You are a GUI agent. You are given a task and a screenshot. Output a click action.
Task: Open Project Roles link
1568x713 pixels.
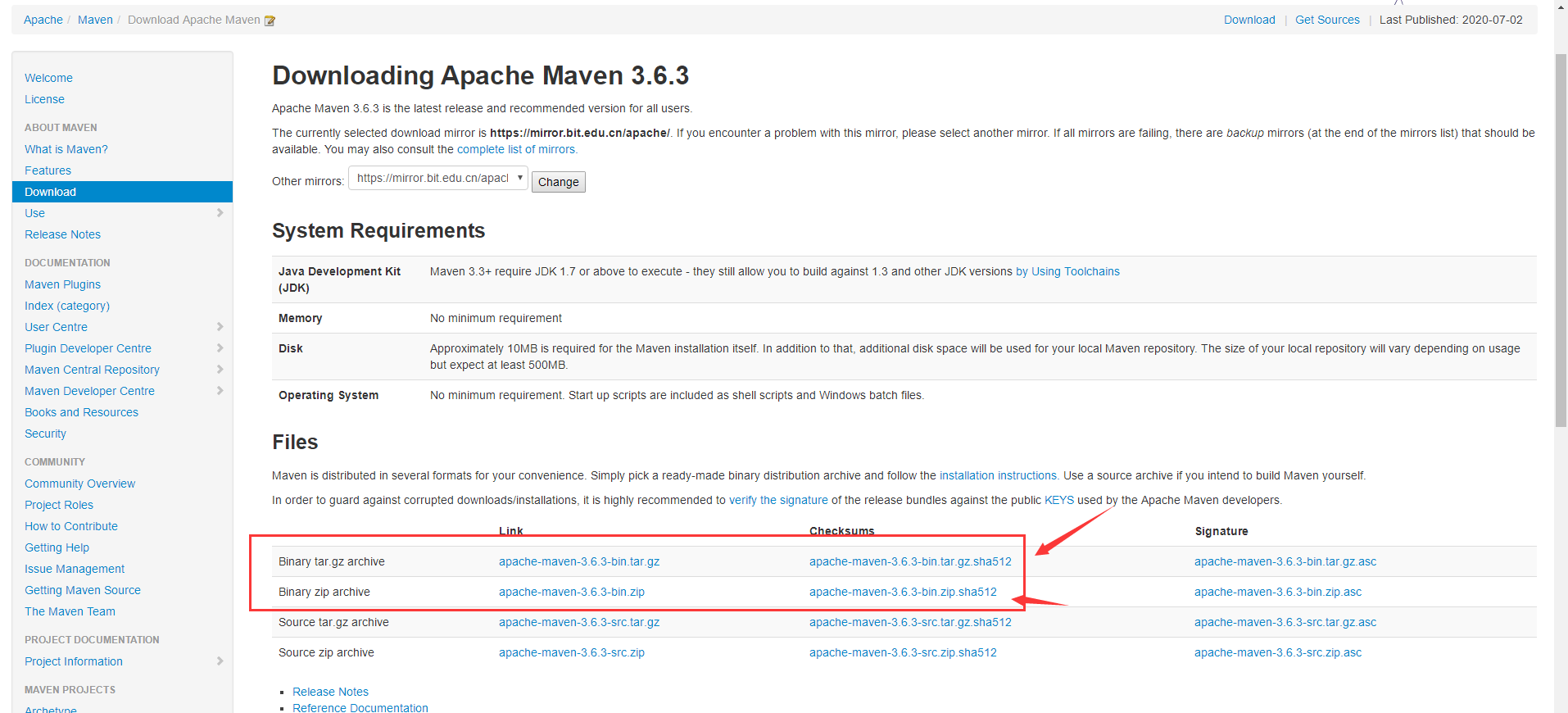tap(59, 505)
